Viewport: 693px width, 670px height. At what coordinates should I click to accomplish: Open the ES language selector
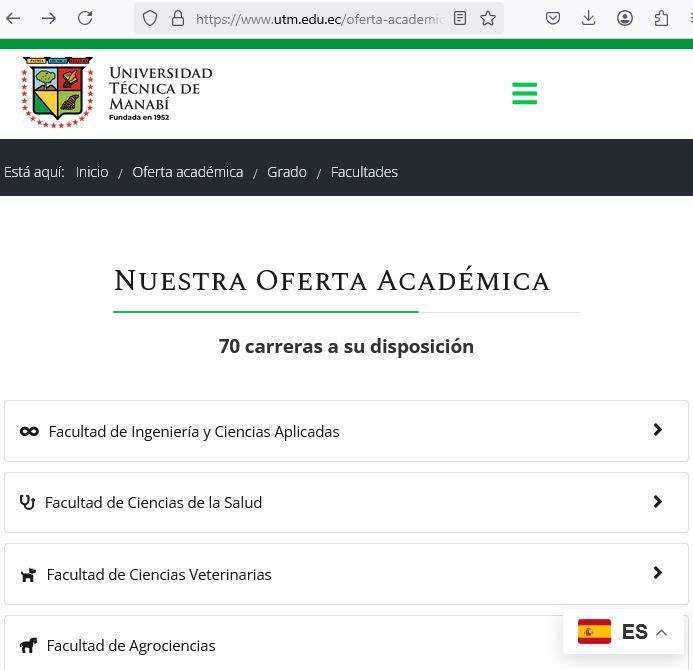click(x=623, y=632)
